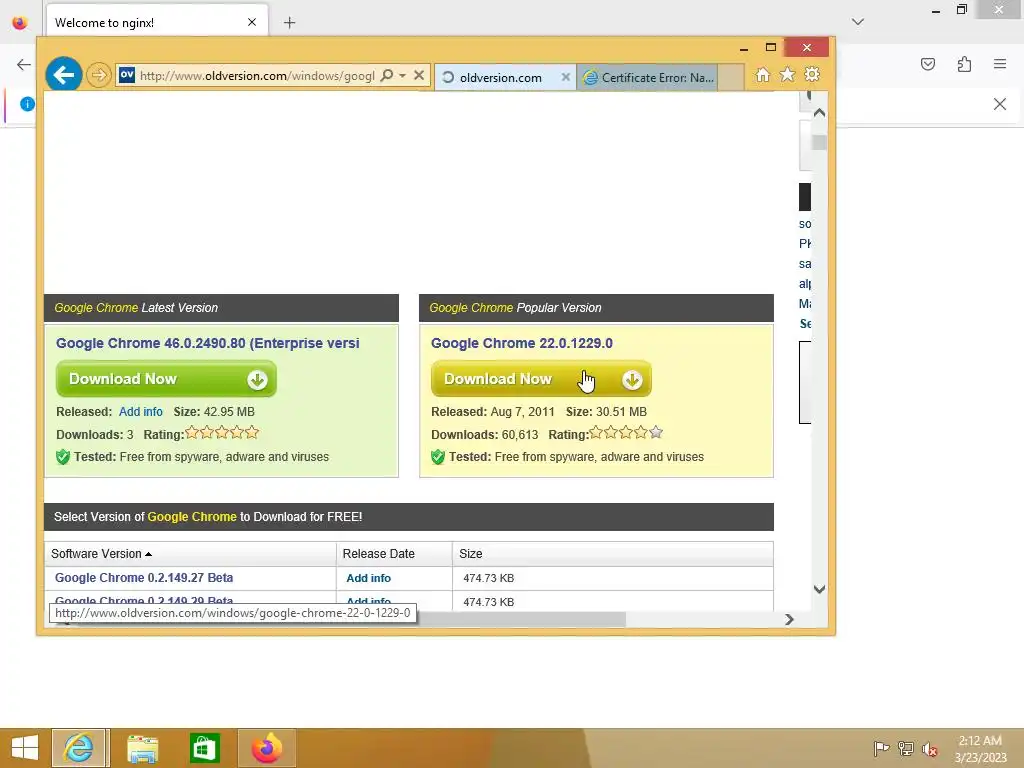
Task: Click Firefox on the taskbar
Action: pyautogui.click(x=266, y=748)
